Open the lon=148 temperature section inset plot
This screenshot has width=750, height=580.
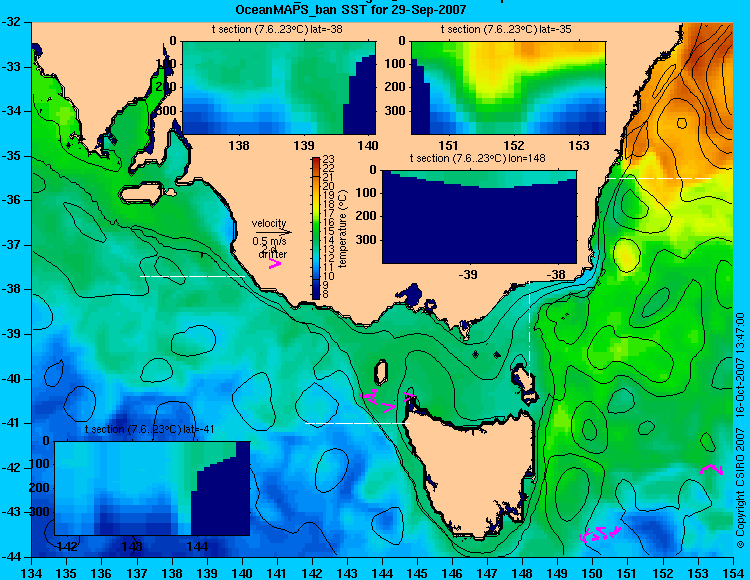tap(479, 217)
